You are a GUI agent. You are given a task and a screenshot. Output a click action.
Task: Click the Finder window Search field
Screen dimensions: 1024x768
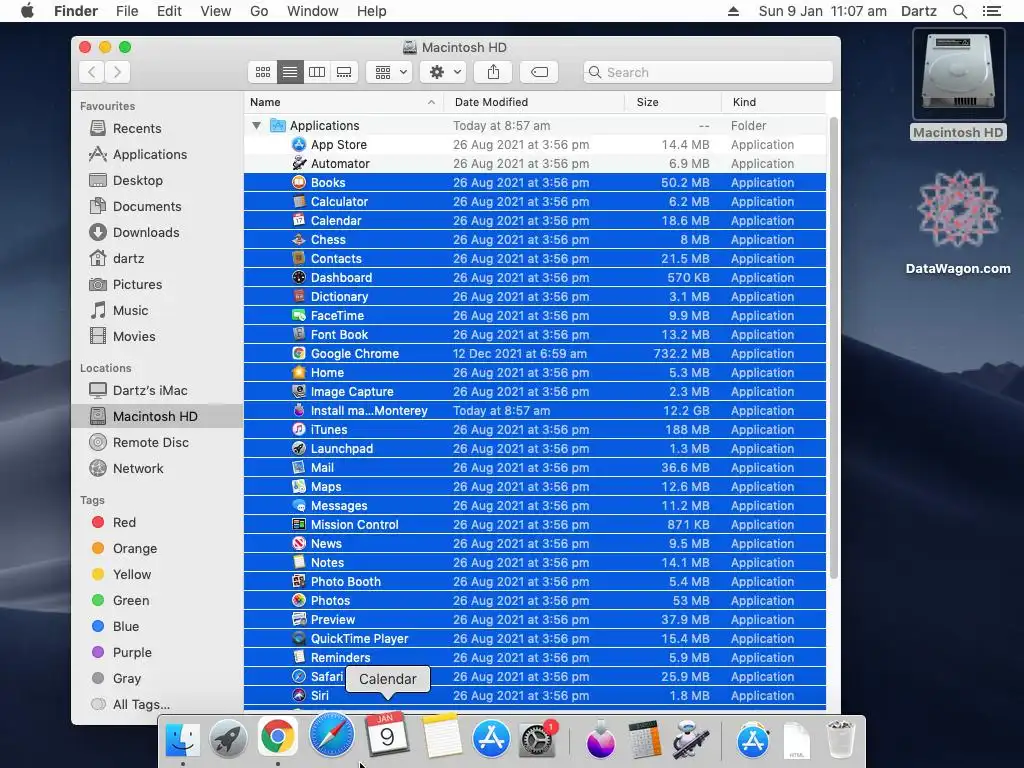point(708,72)
